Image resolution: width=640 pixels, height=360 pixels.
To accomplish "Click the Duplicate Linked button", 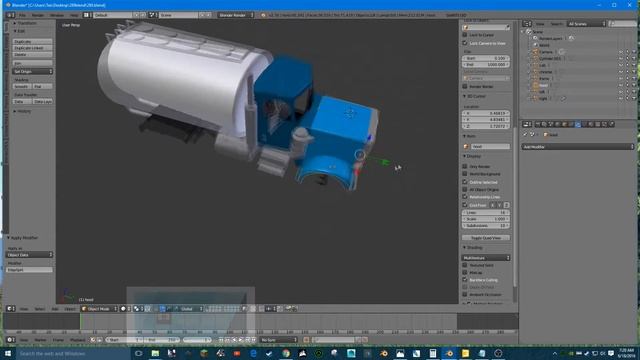I will (33, 48).
